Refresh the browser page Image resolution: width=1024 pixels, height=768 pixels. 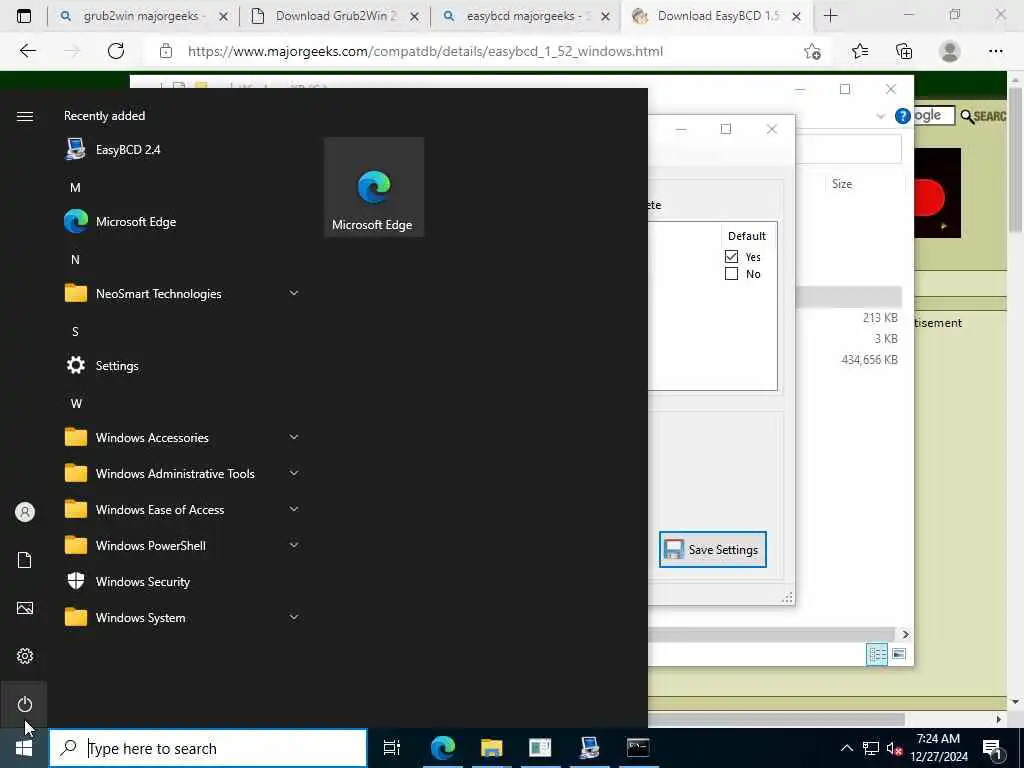(x=116, y=51)
